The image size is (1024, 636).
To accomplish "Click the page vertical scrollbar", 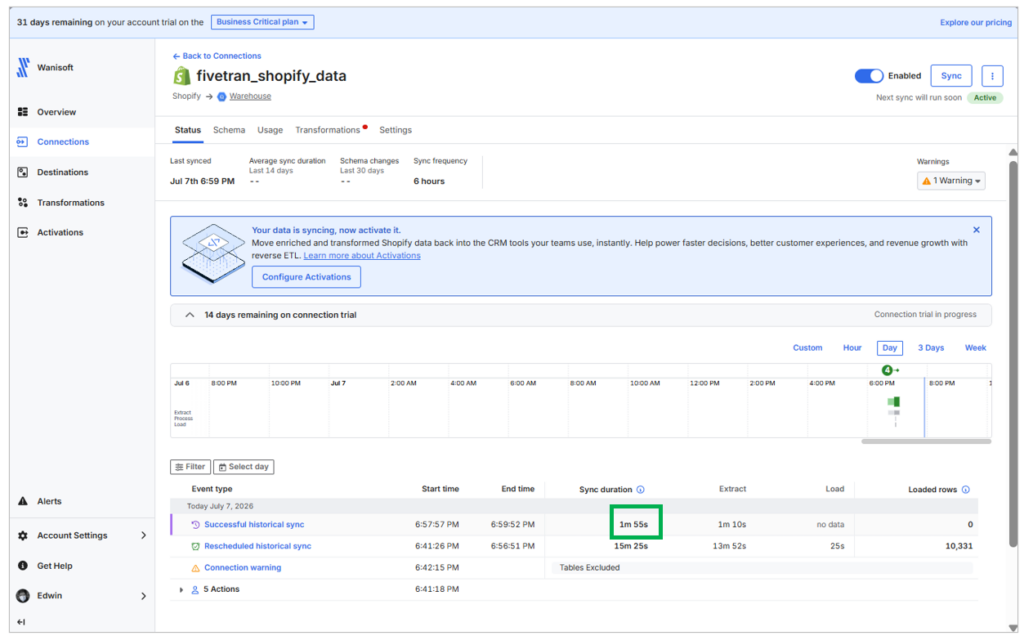I will click(1013, 353).
